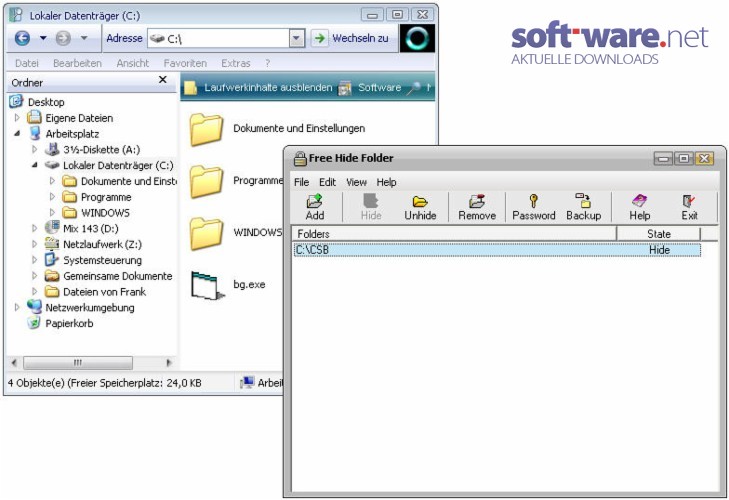729x500 pixels.
Task: Collapse the Arbeitsplatz tree node
Action: coord(17,133)
